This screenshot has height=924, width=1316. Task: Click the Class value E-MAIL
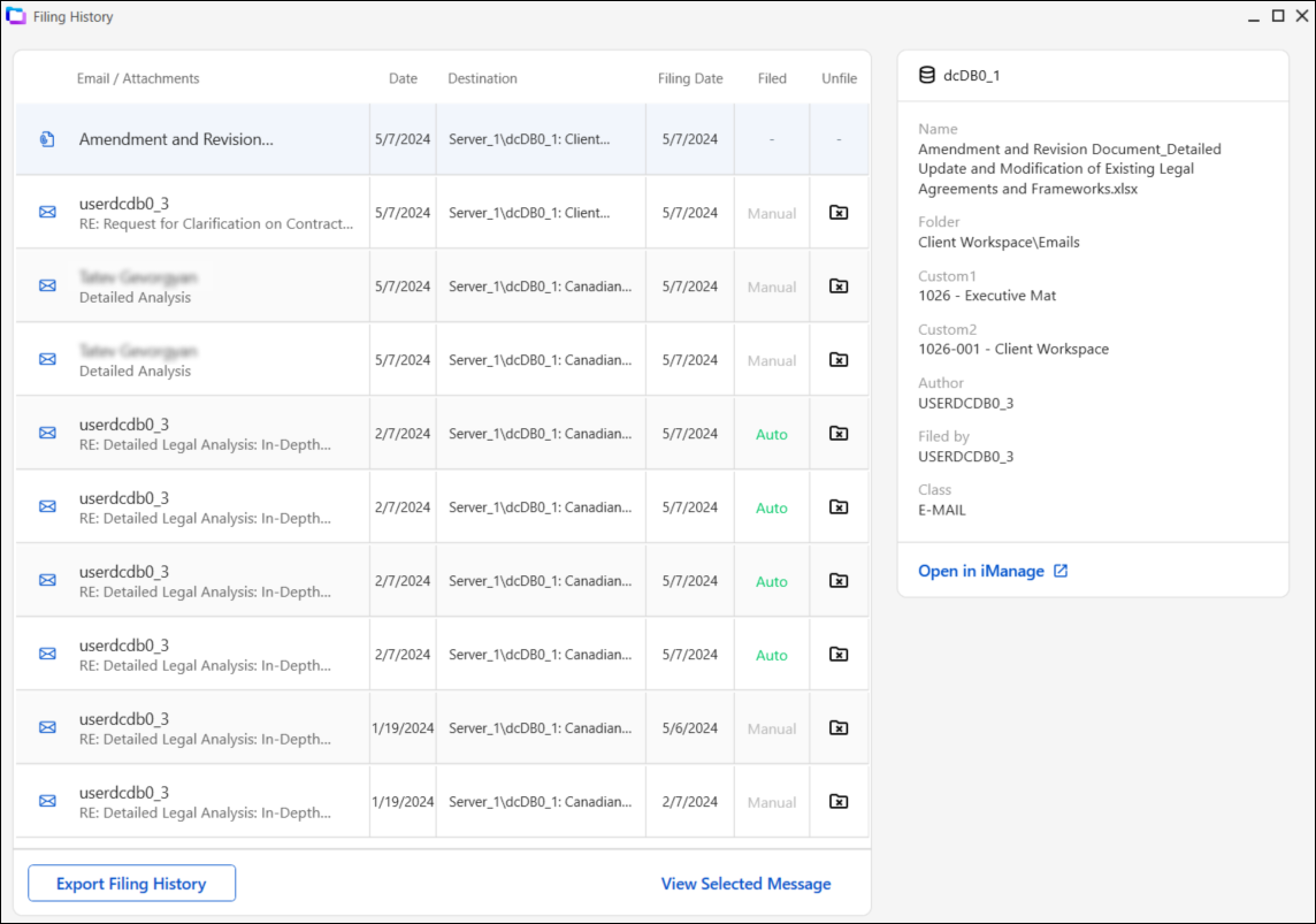942,510
